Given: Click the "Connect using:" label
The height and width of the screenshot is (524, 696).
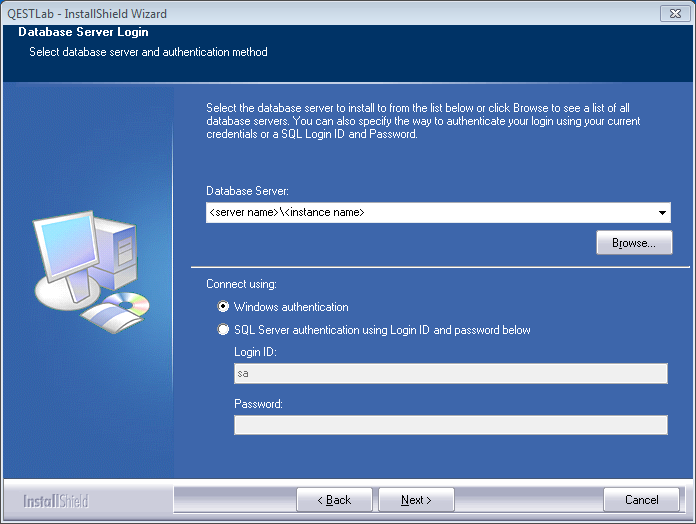Looking at the screenshot, I should pos(241,285).
